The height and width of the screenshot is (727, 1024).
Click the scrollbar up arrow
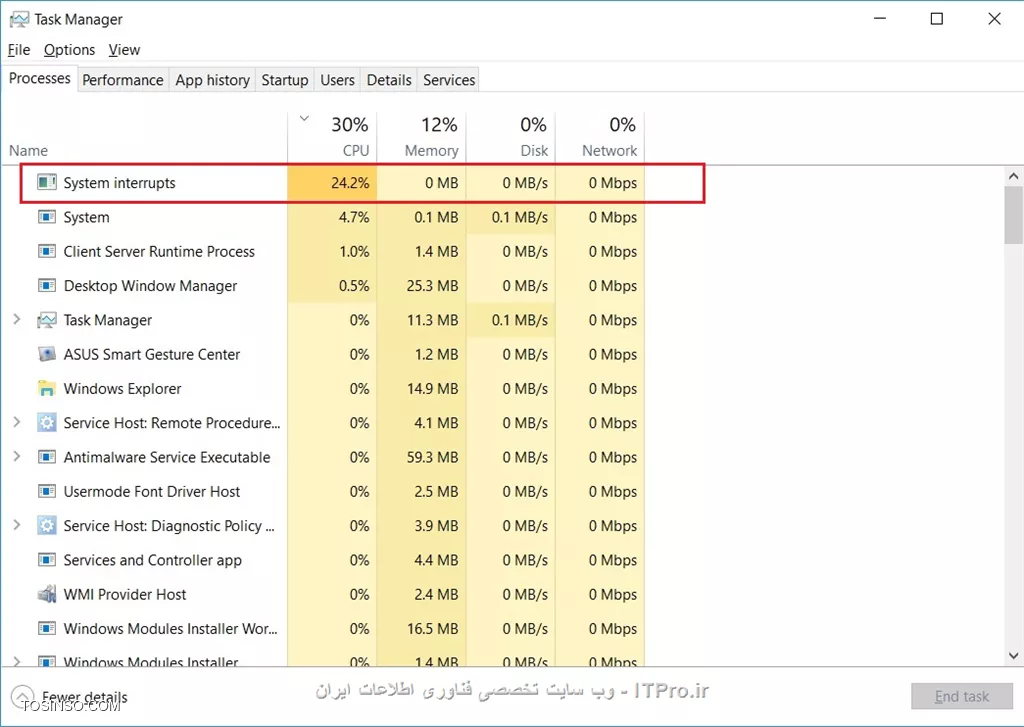[1014, 176]
